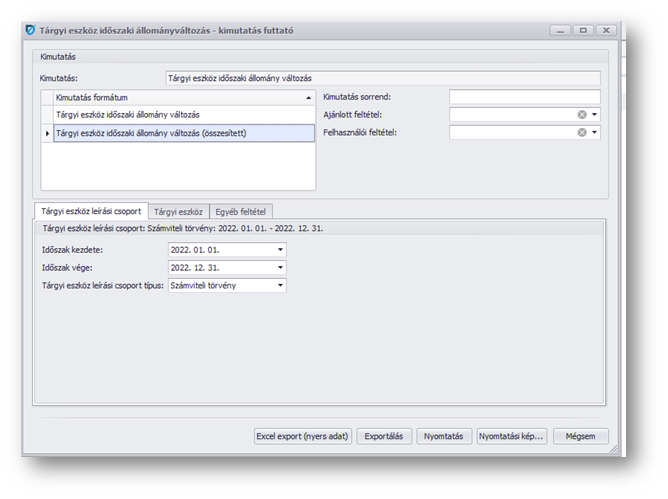The height and width of the screenshot is (499, 668).
Task: Open the Egyéb feltétel tab
Action: (x=241, y=212)
